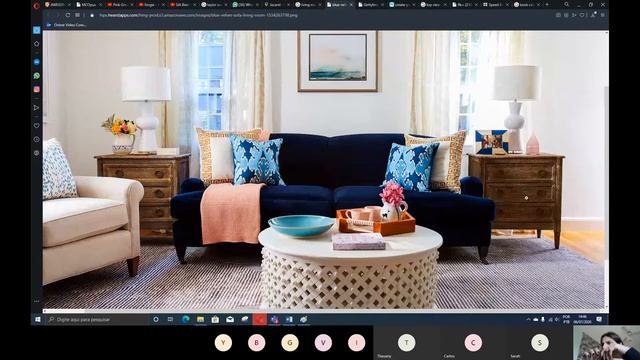This screenshot has height=360, width=640.
Task: Select participant avatar Y
Action: 223,343
